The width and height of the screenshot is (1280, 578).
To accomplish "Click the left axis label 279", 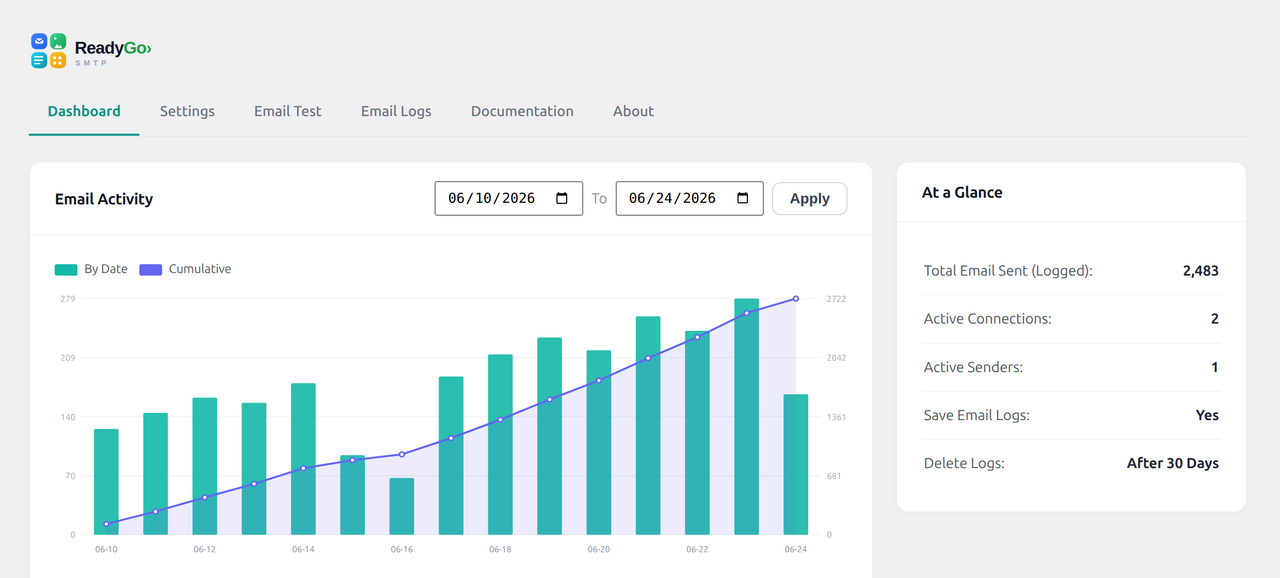I will point(68,299).
